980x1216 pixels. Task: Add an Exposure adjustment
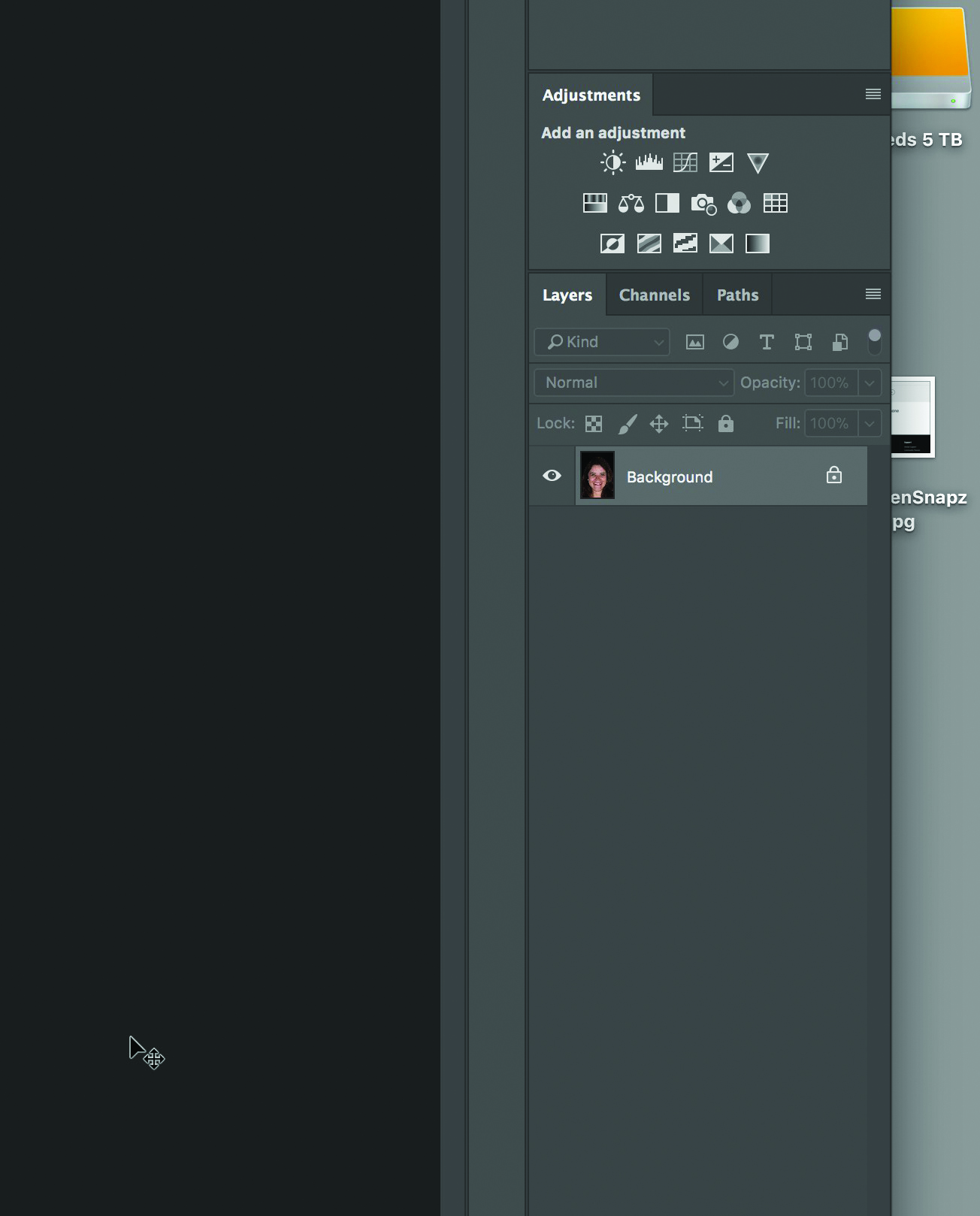(721, 162)
